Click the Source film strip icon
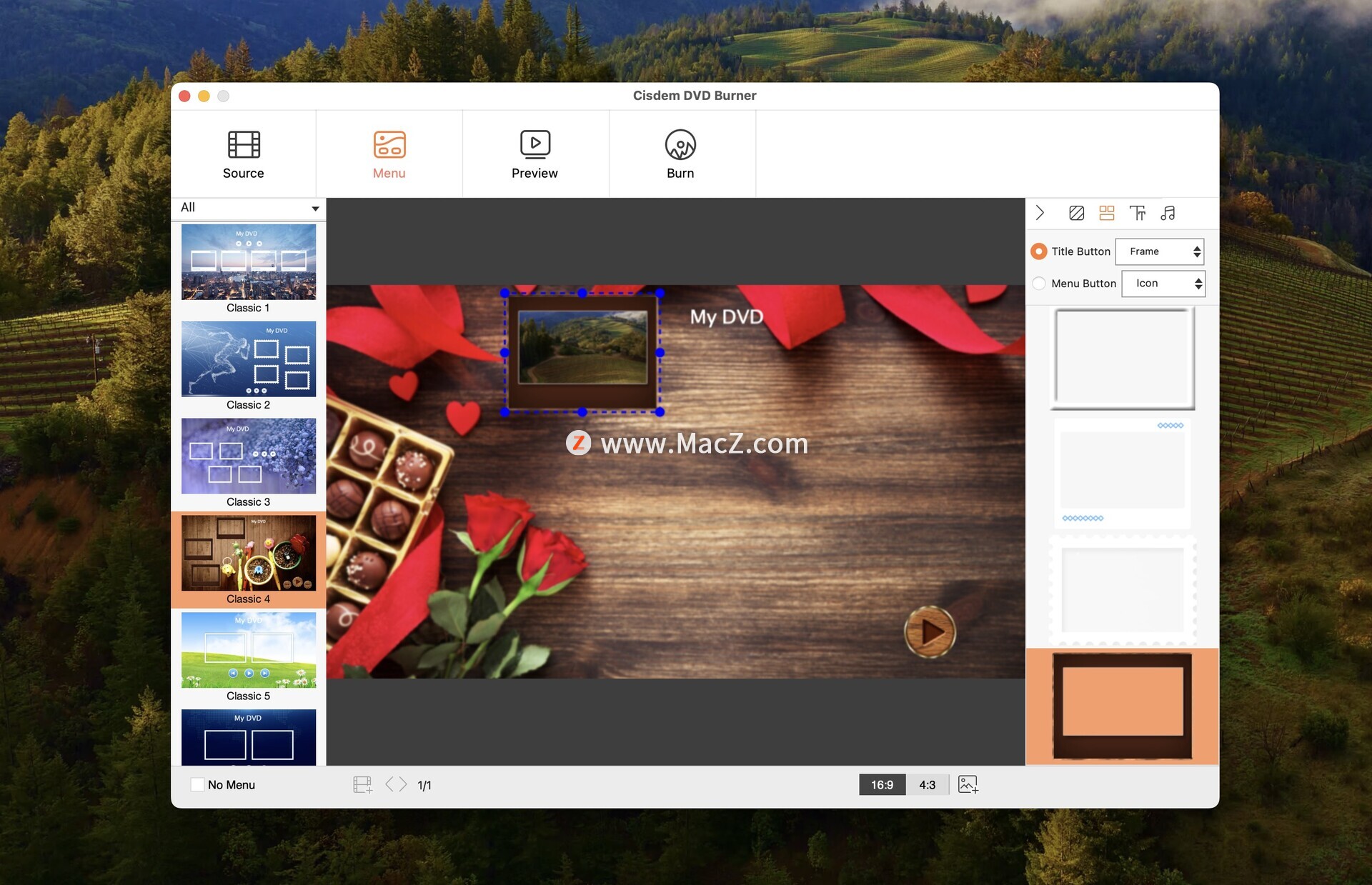 click(x=244, y=144)
